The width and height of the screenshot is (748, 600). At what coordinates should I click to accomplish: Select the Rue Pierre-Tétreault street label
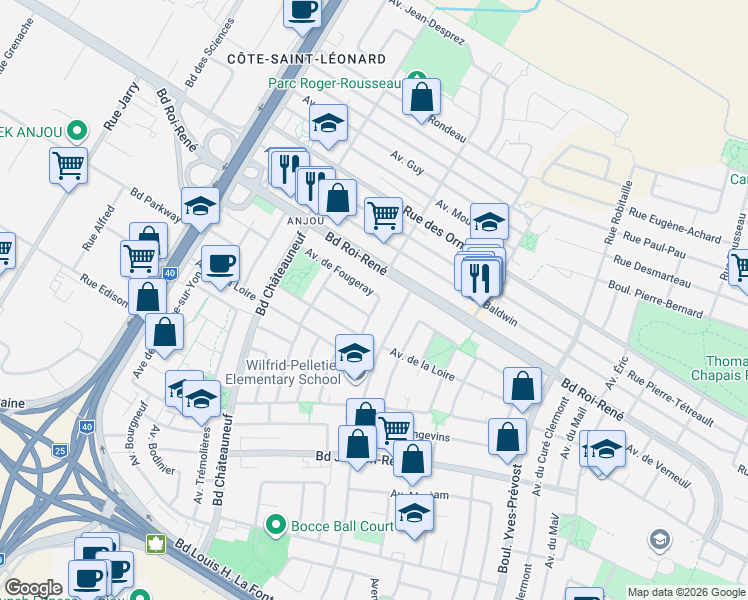671,398
